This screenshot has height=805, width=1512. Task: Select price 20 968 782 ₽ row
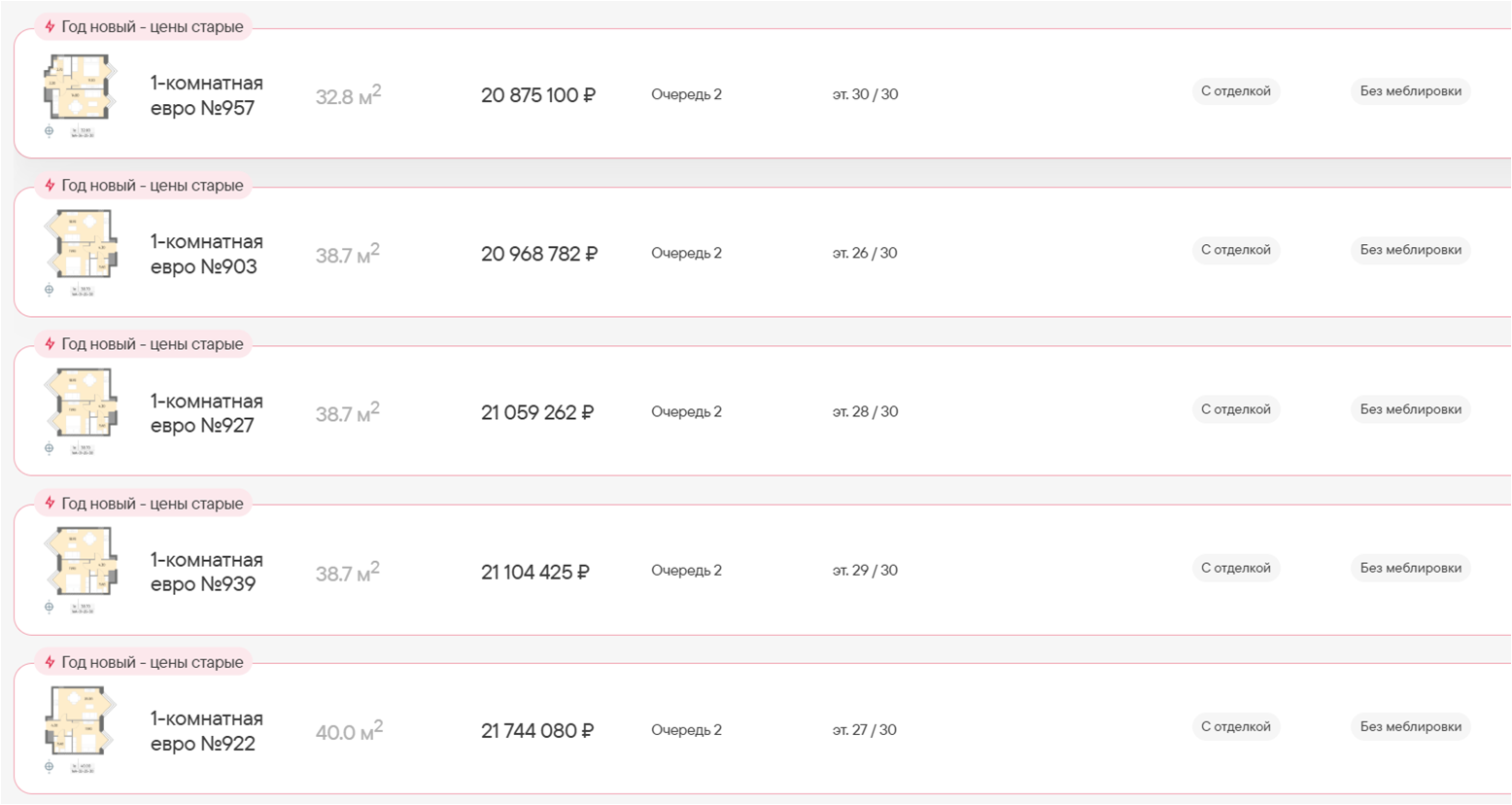[x=538, y=254]
